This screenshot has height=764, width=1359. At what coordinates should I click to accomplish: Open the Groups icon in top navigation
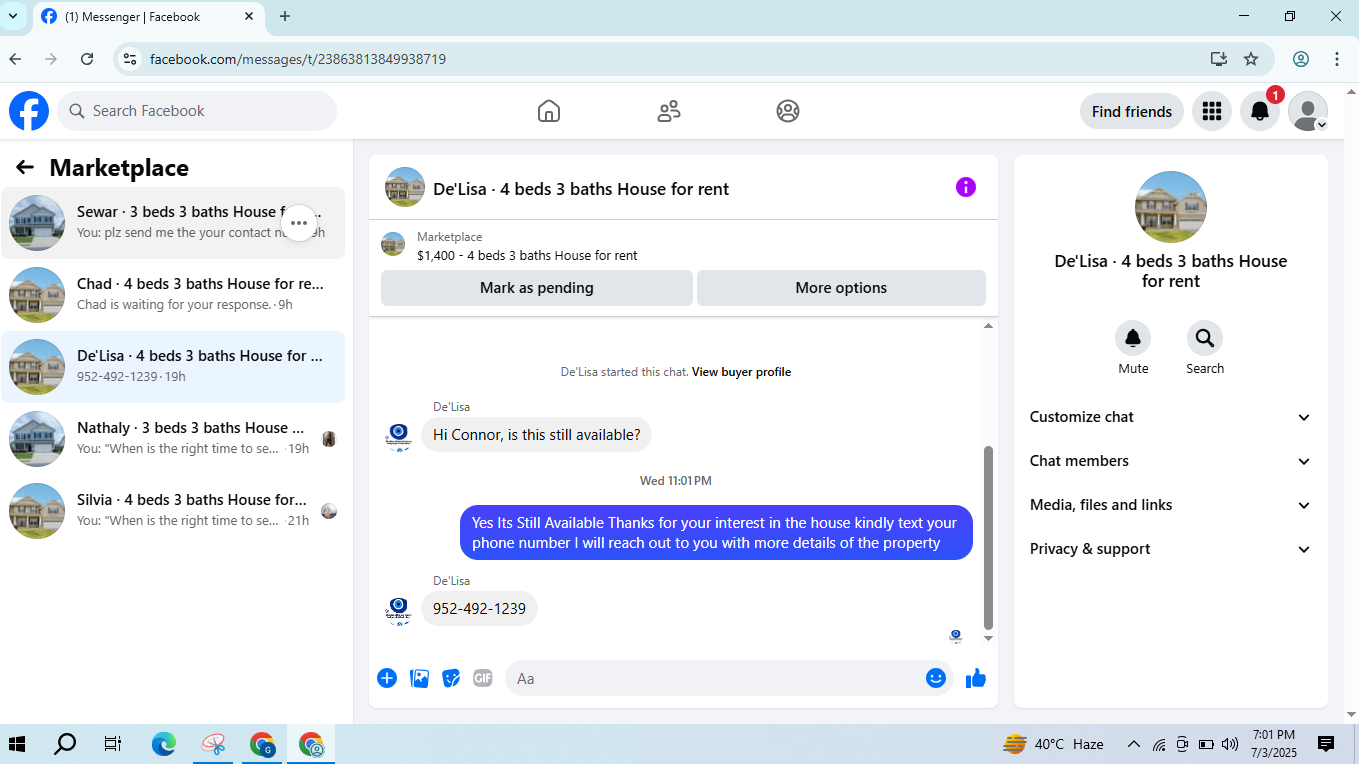788,111
